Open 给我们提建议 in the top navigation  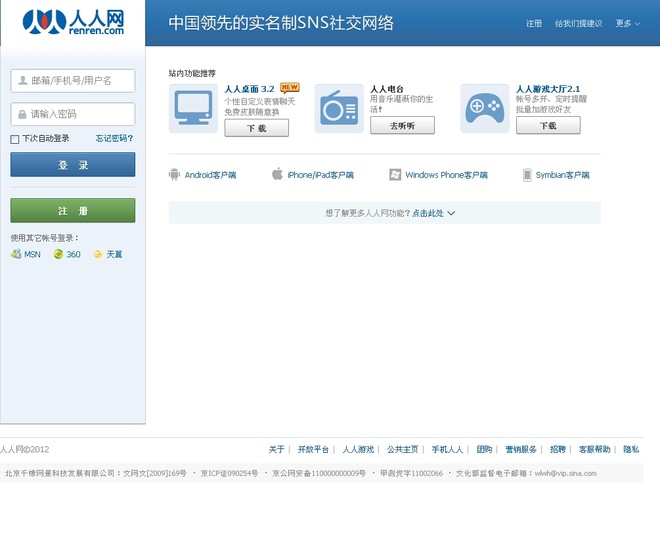pos(578,23)
